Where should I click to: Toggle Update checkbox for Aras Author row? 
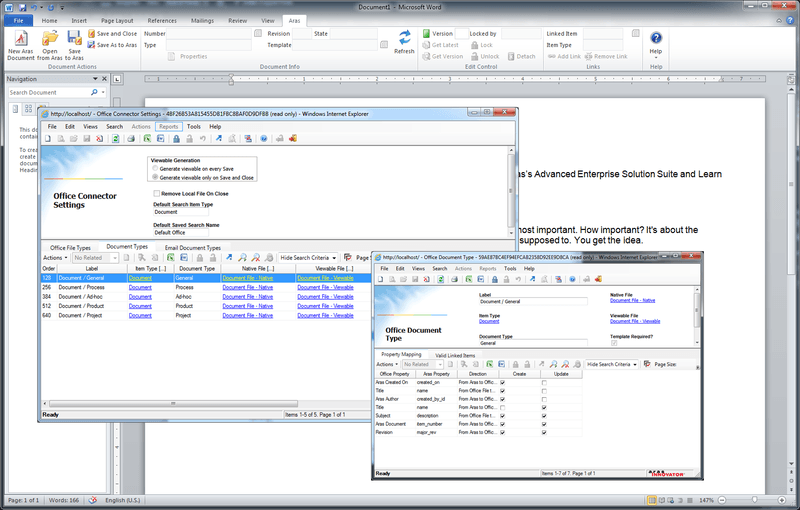pos(544,399)
